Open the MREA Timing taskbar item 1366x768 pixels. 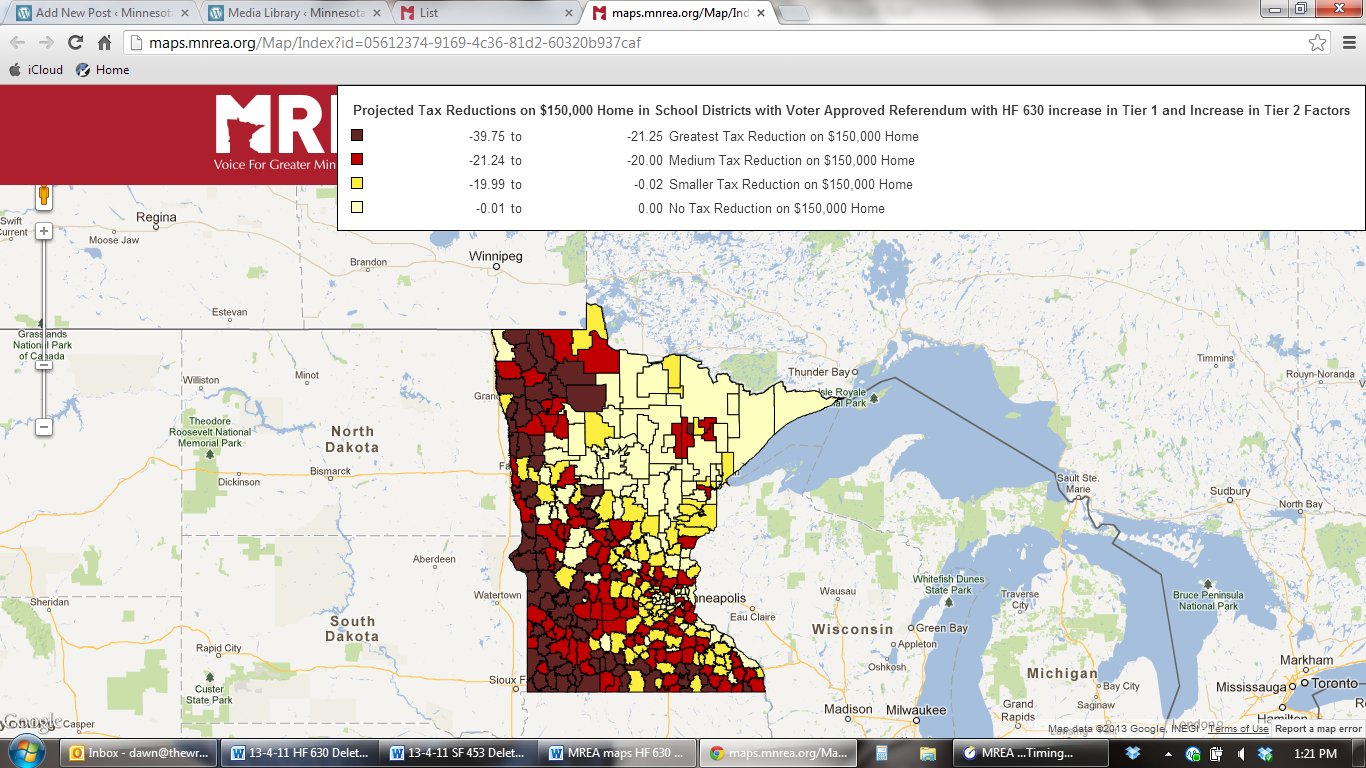(x=1030, y=753)
